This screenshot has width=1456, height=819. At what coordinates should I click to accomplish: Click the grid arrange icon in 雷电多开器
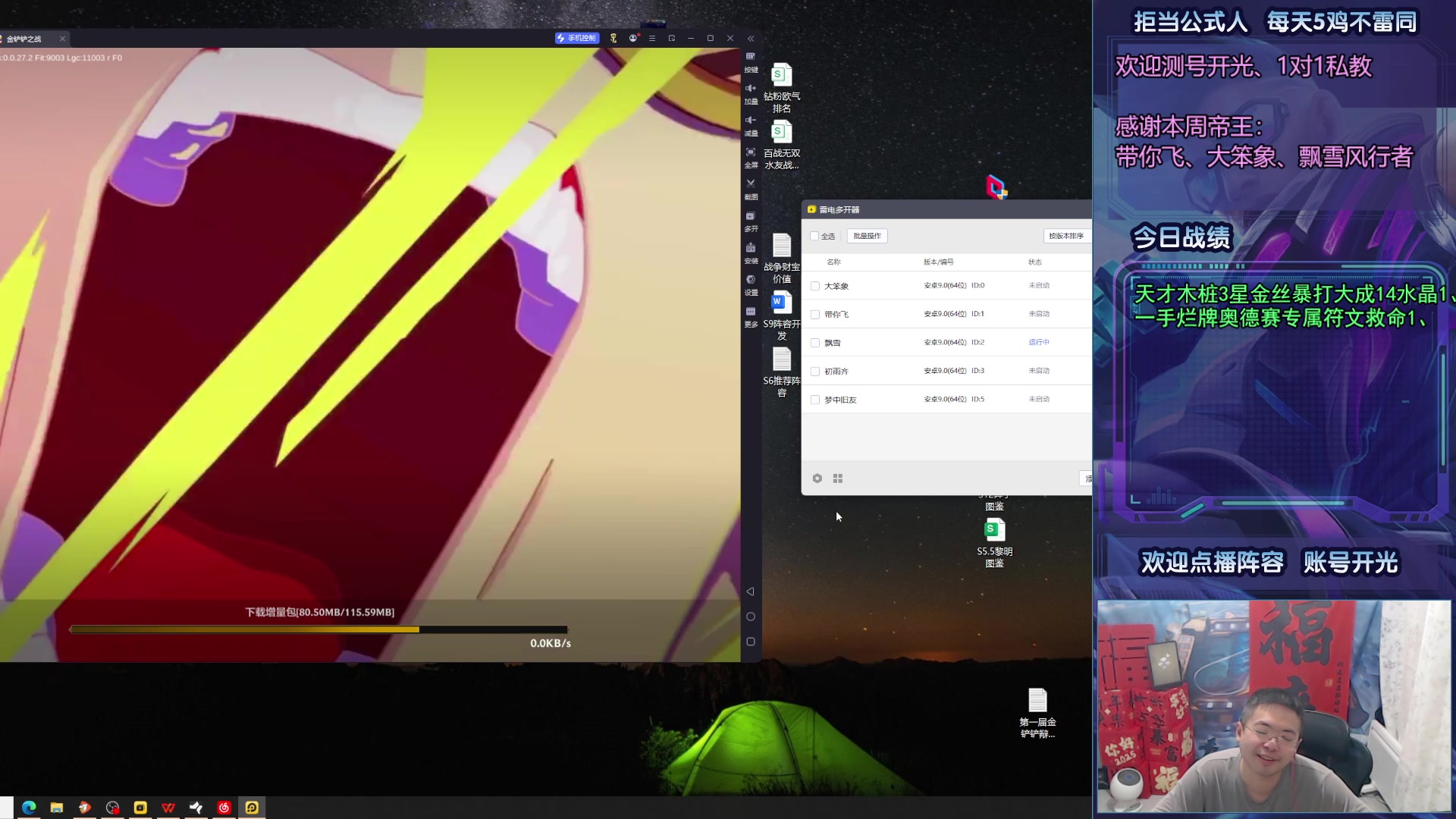coord(838,479)
